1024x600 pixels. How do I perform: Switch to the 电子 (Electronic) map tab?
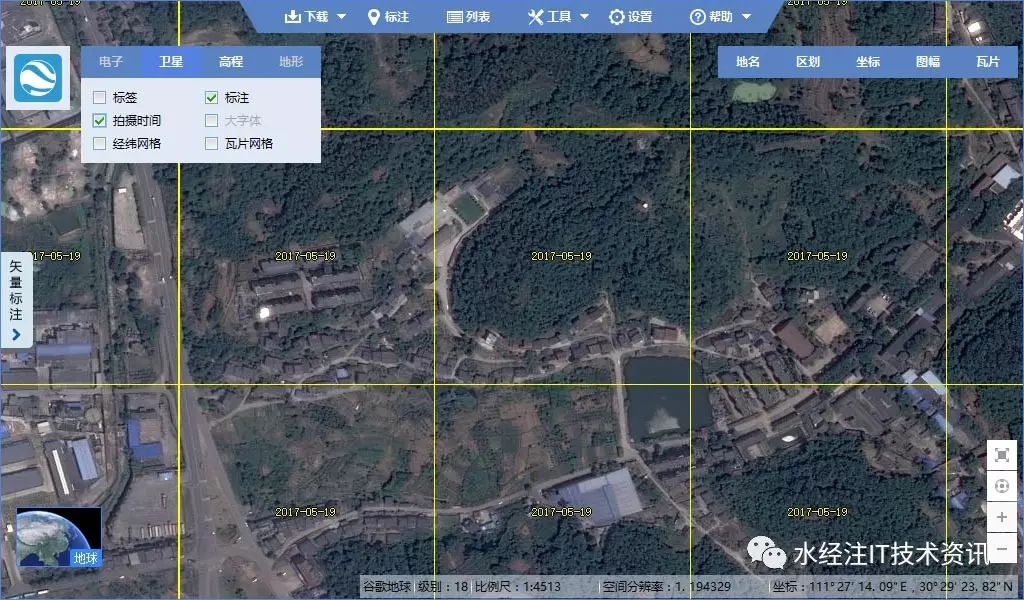pyautogui.click(x=109, y=61)
